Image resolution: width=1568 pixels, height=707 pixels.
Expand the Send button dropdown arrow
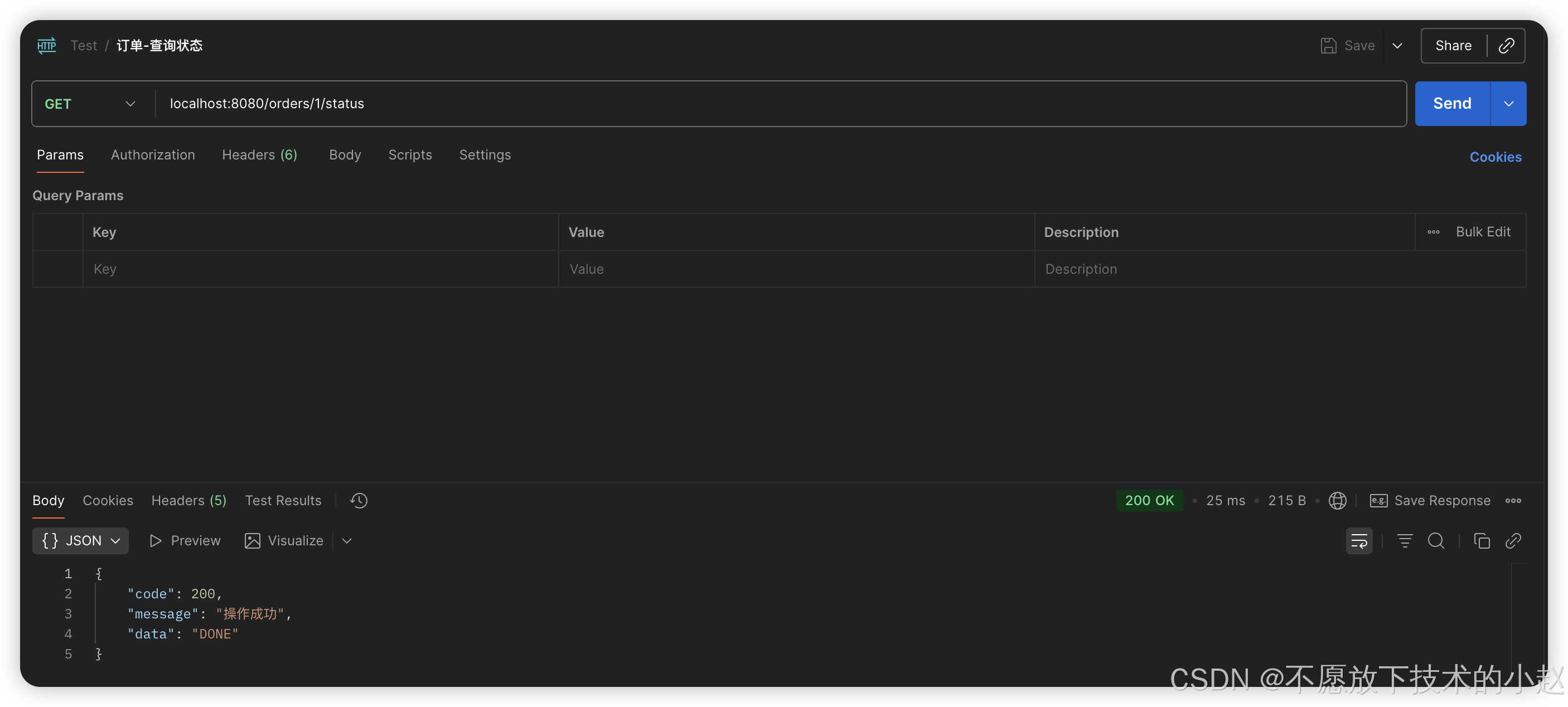pyautogui.click(x=1508, y=104)
